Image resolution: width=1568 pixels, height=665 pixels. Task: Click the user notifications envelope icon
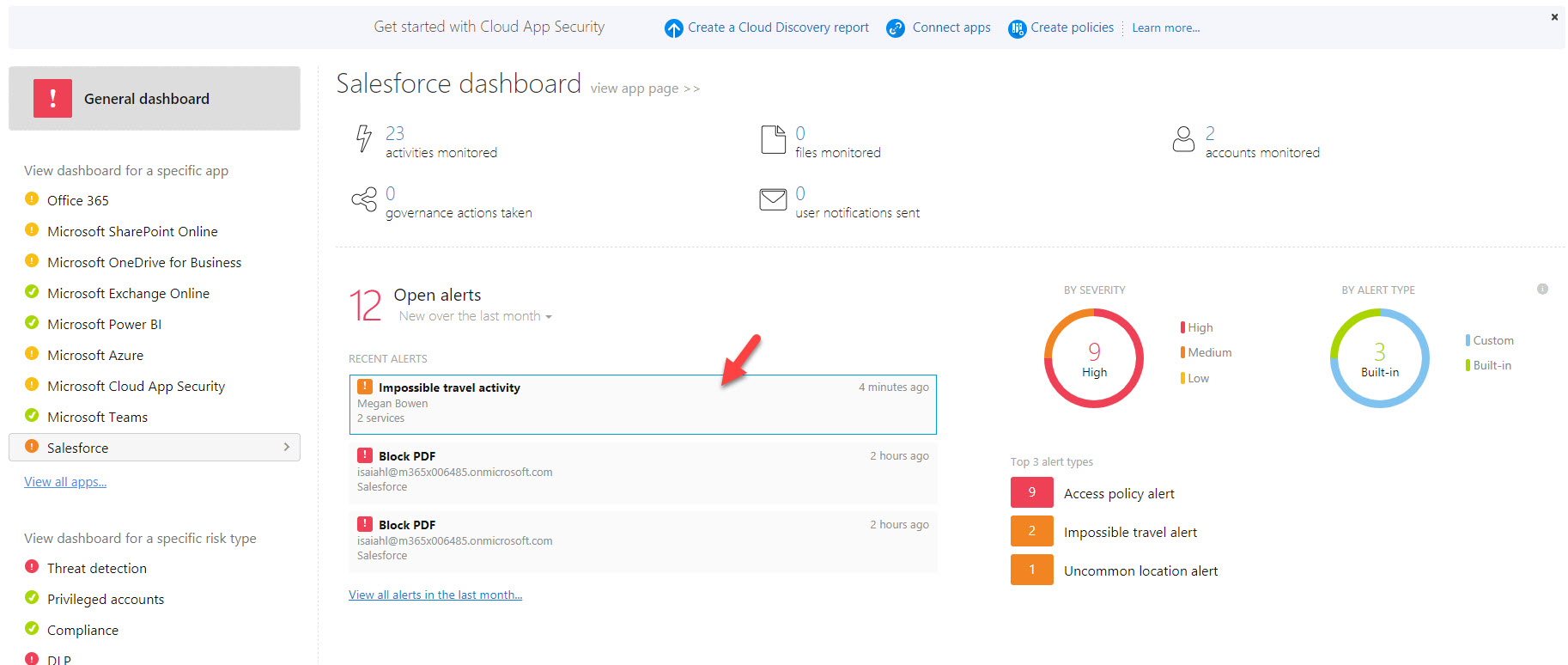[x=773, y=199]
